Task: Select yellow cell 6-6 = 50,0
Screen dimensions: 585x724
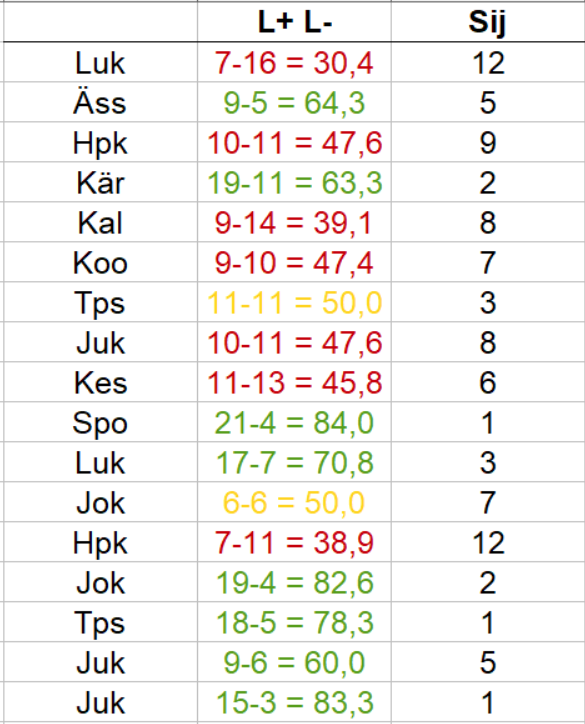Action: coord(294,502)
